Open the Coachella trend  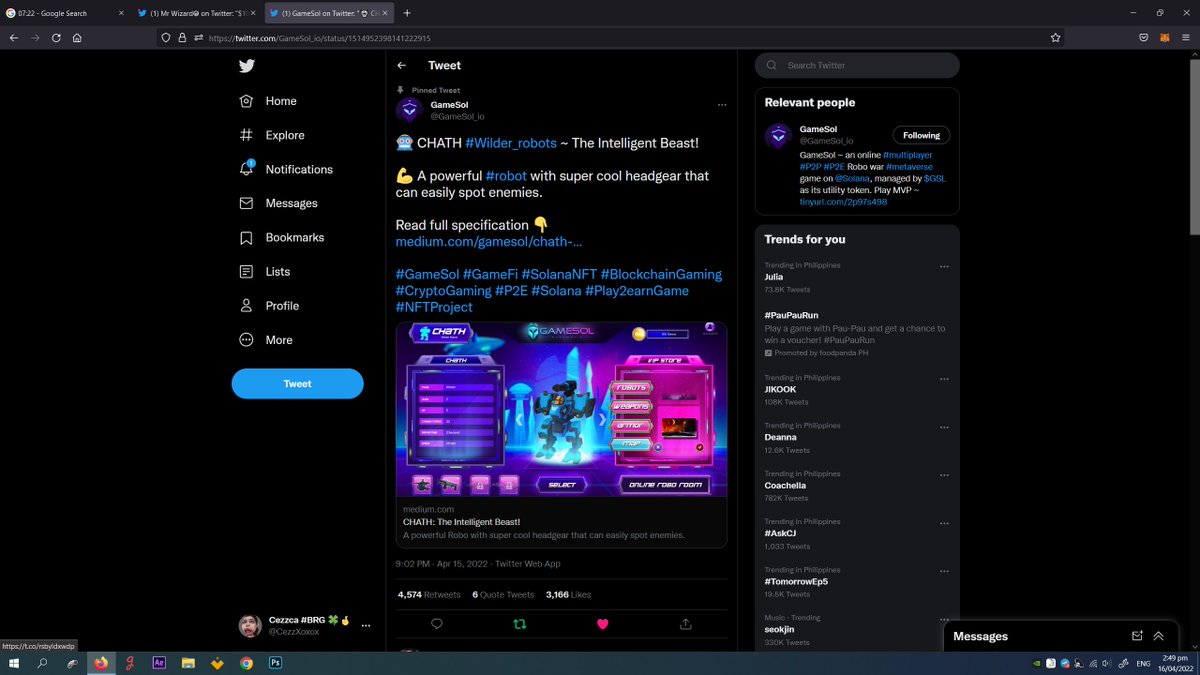857,486
